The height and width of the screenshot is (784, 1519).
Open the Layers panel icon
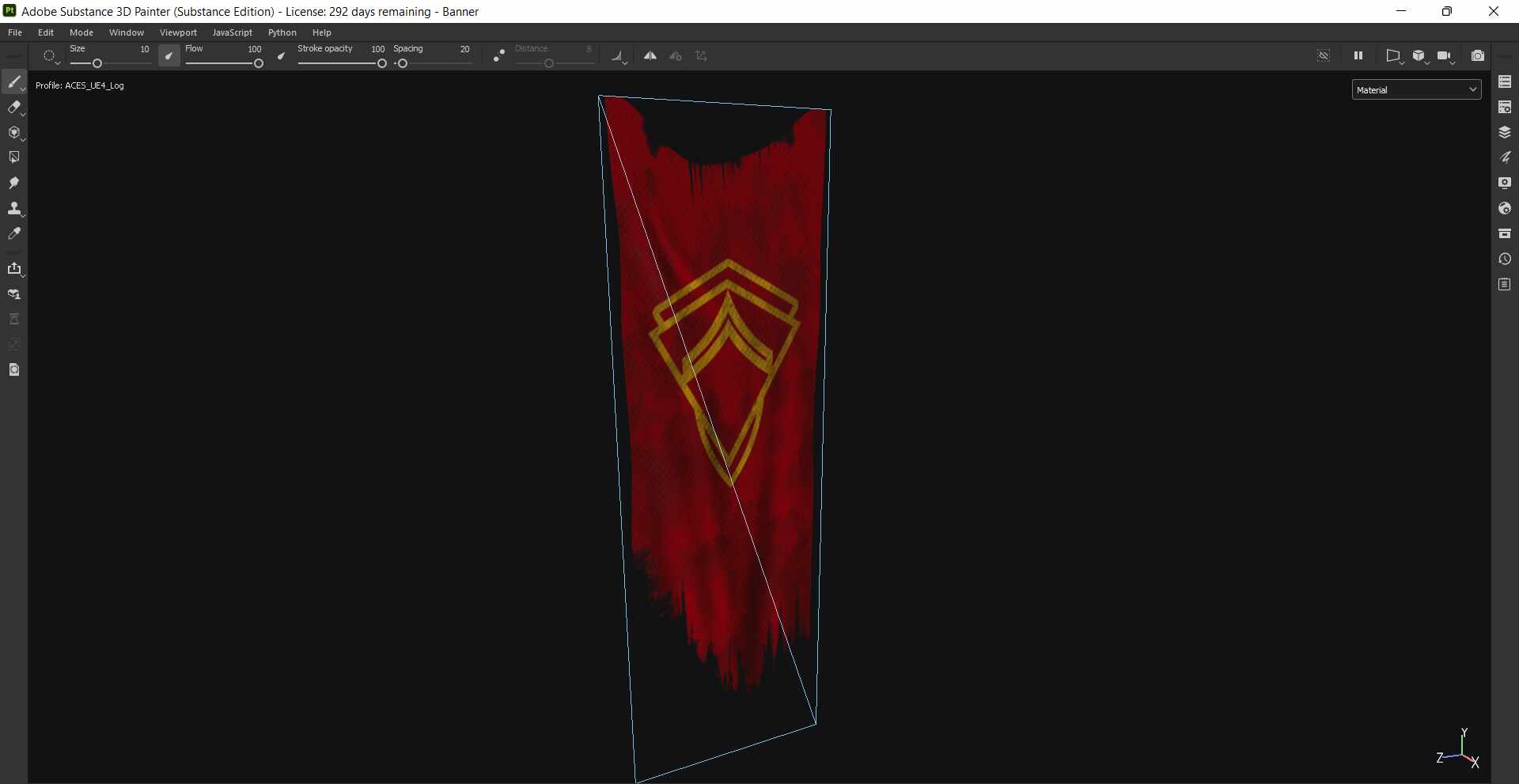1505,132
